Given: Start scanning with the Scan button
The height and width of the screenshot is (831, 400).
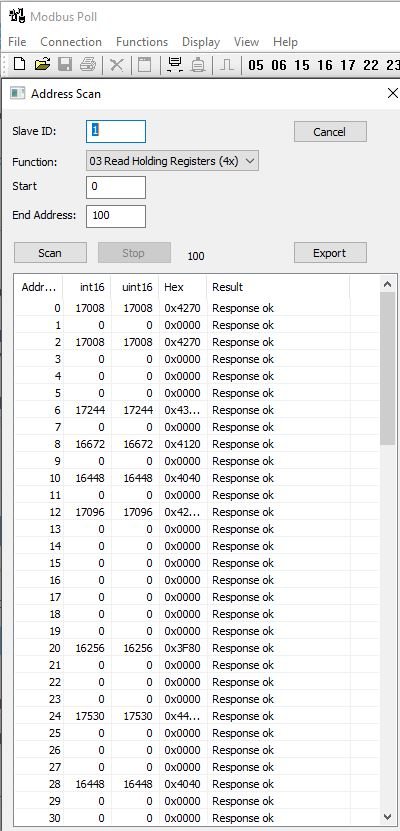Looking at the screenshot, I should 50,253.
